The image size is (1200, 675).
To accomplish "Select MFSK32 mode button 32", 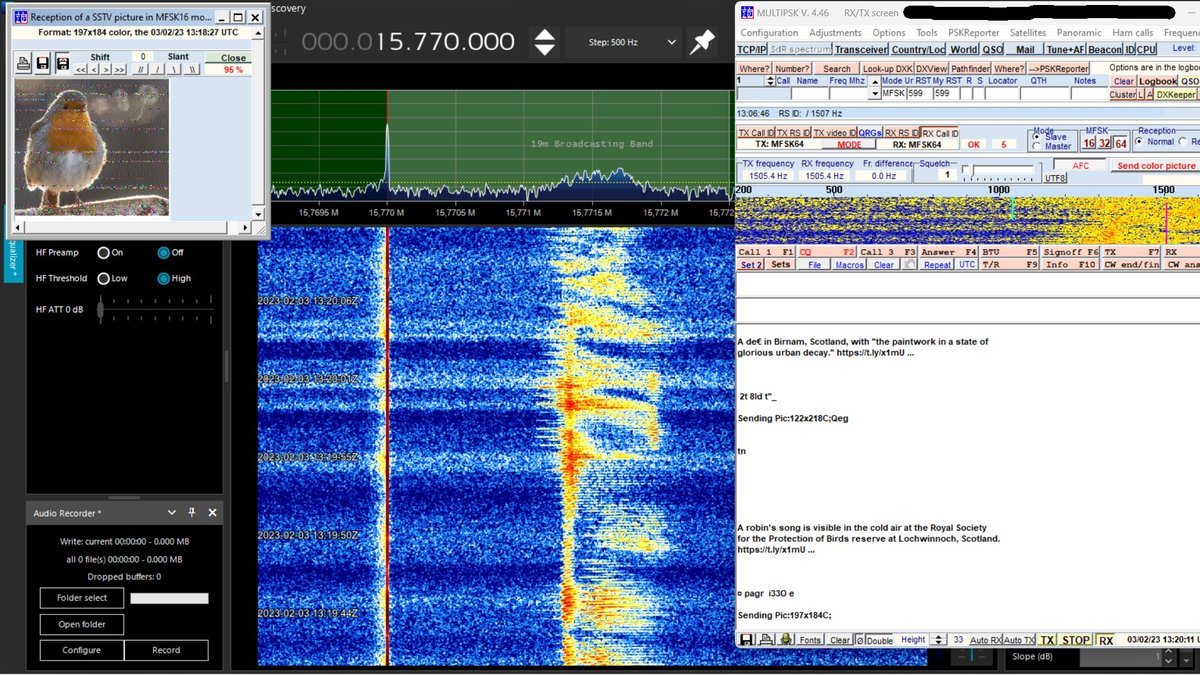I will pyautogui.click(x=1104, y=143).
